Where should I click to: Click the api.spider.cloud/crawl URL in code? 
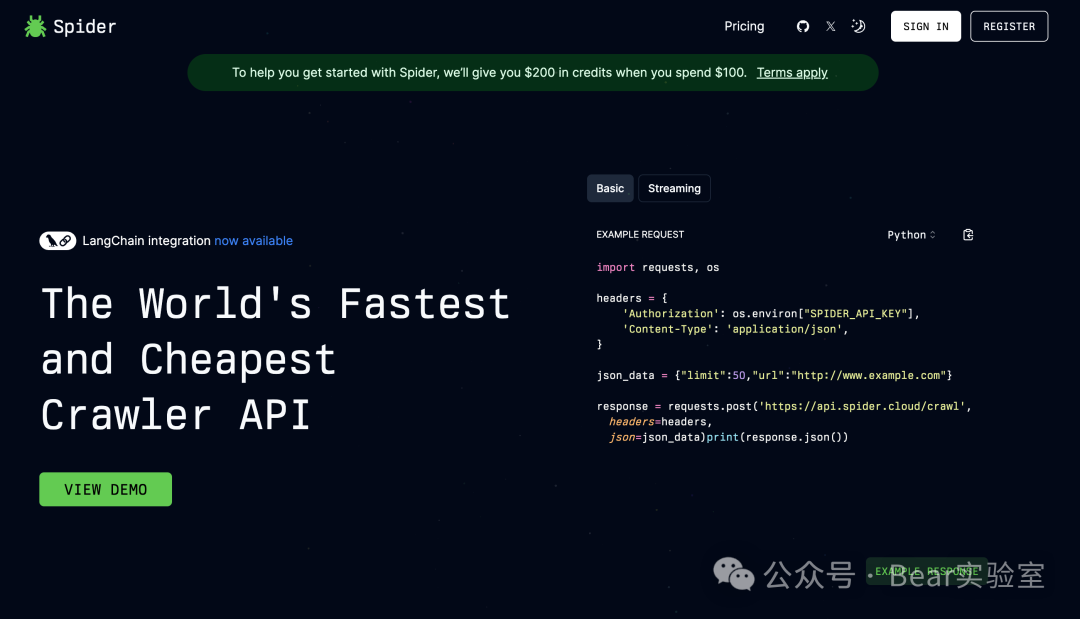click(x=863, y=406)
